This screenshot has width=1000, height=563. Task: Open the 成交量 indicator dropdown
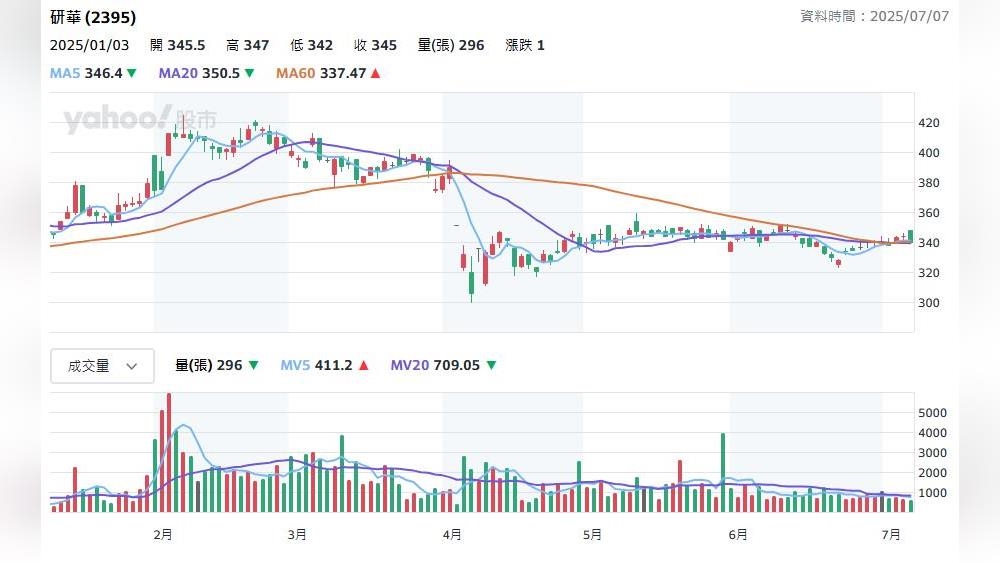102,366
